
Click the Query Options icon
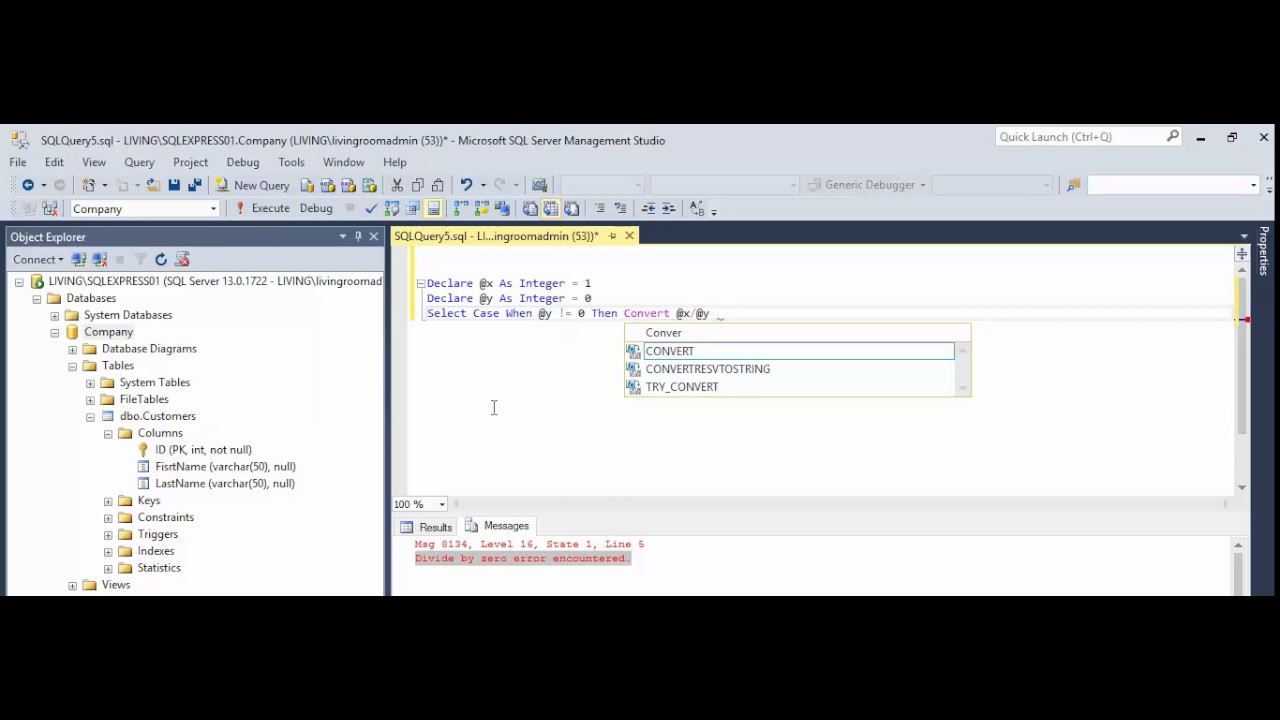click(x=413, y=208)
